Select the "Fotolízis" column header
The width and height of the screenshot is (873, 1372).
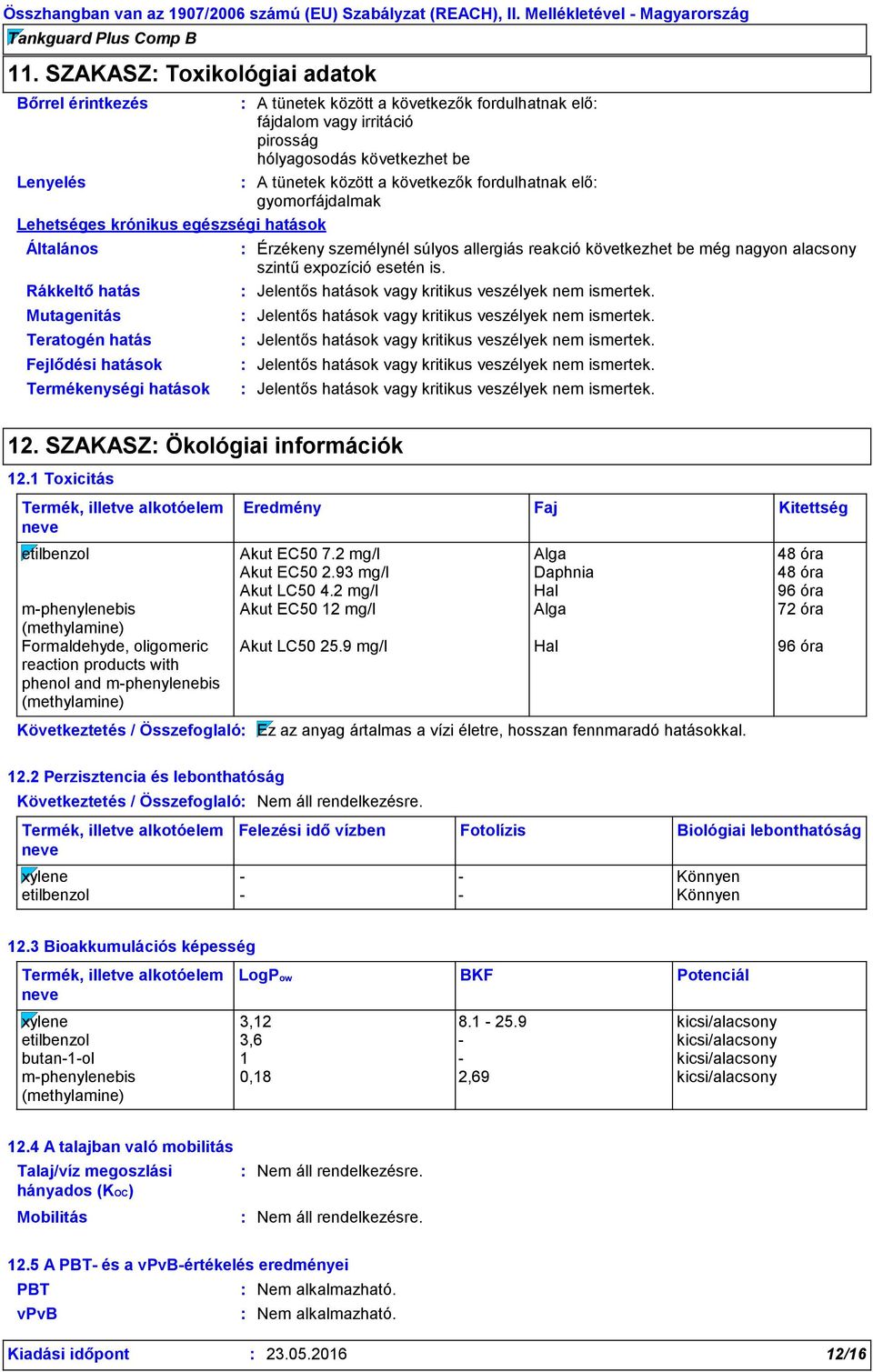[x=493, y=831]
